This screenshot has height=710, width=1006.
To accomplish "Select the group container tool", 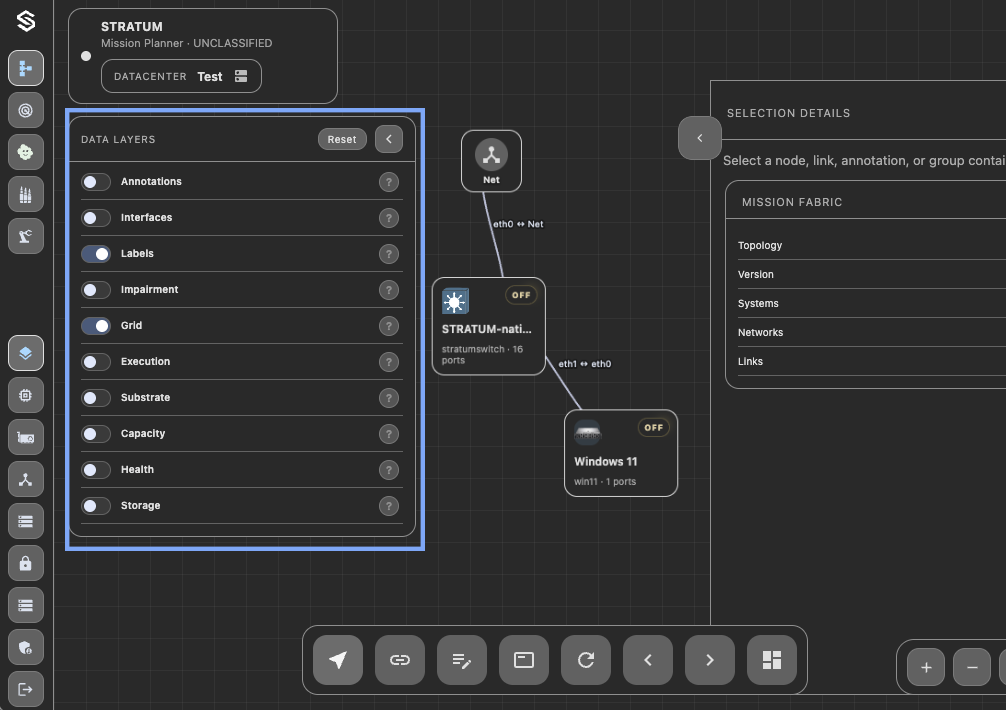I will point(524,660).
